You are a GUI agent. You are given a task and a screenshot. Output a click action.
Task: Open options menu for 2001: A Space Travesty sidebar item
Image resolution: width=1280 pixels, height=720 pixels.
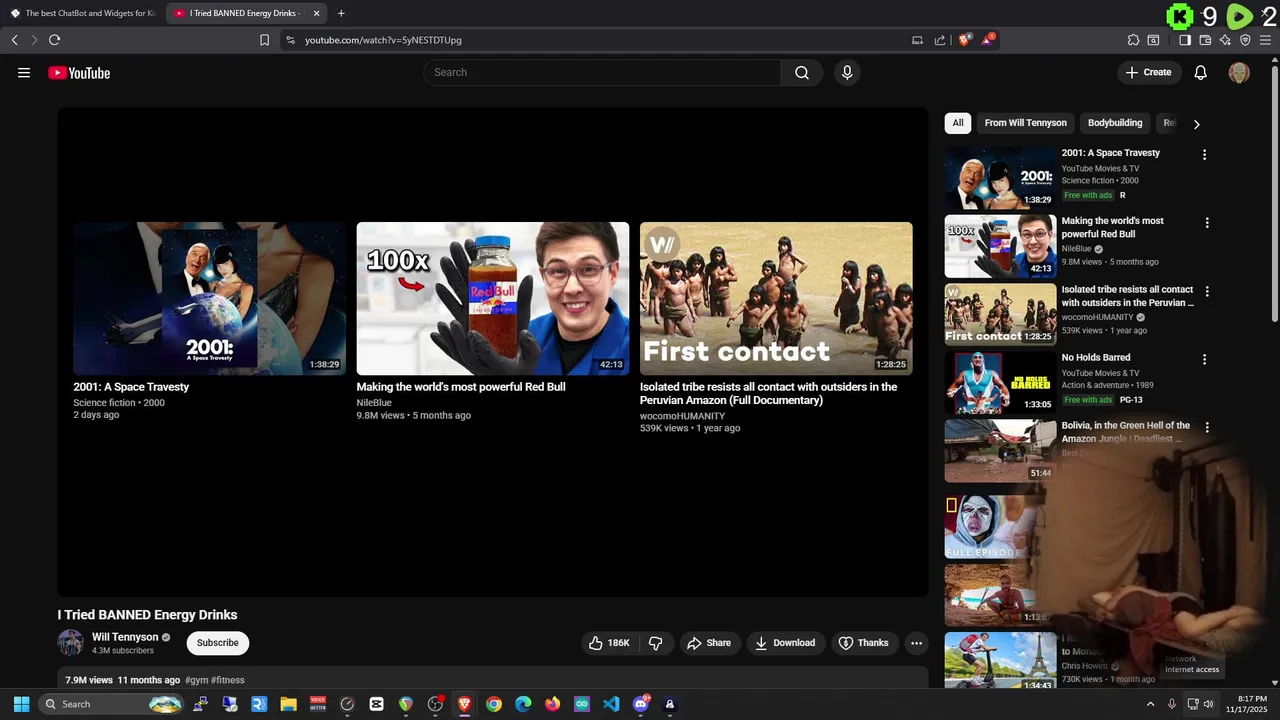click(1204, 155)
